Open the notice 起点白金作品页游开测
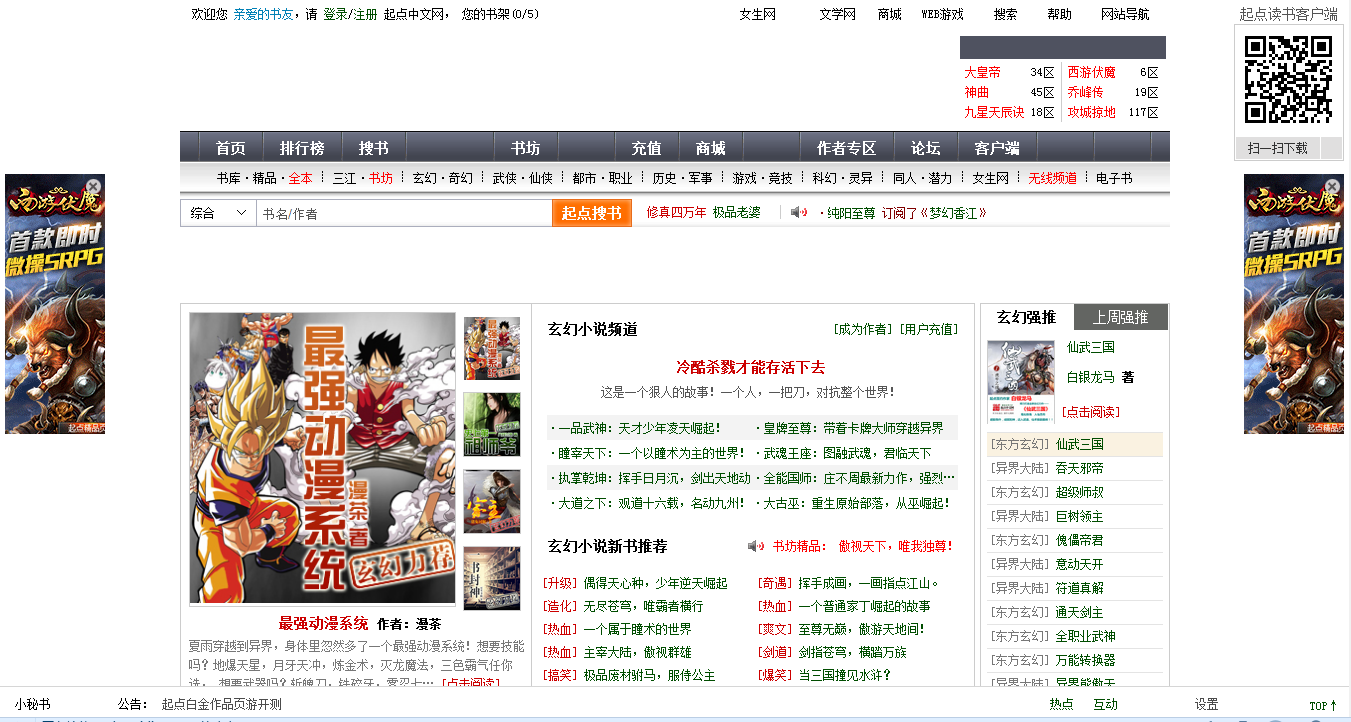The image size is (1351, 722). point(222,704)
